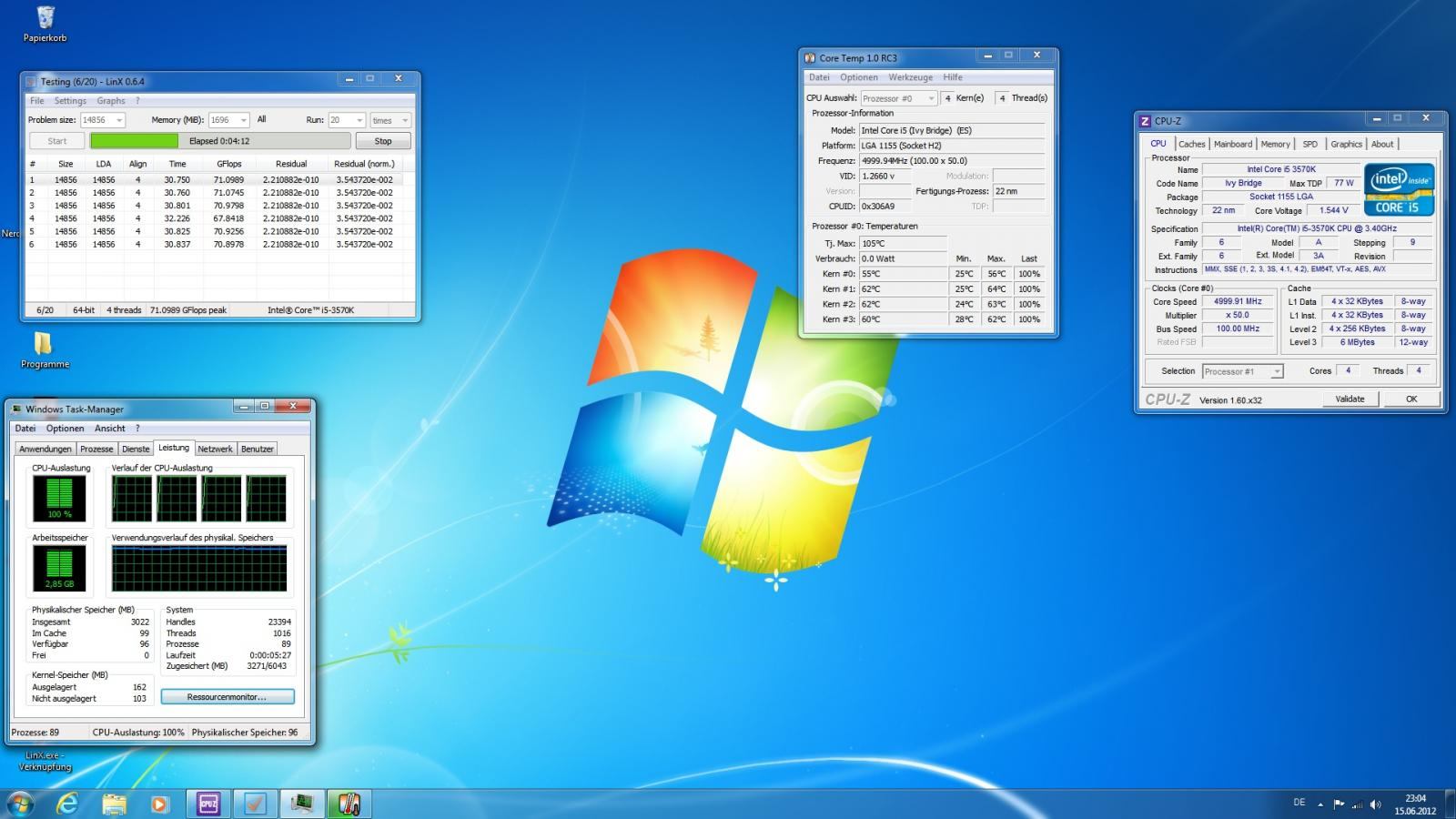Open Windows Media Player from taskbar
The height and width of the screenshot is (819, 1456).
pos(159,804)
